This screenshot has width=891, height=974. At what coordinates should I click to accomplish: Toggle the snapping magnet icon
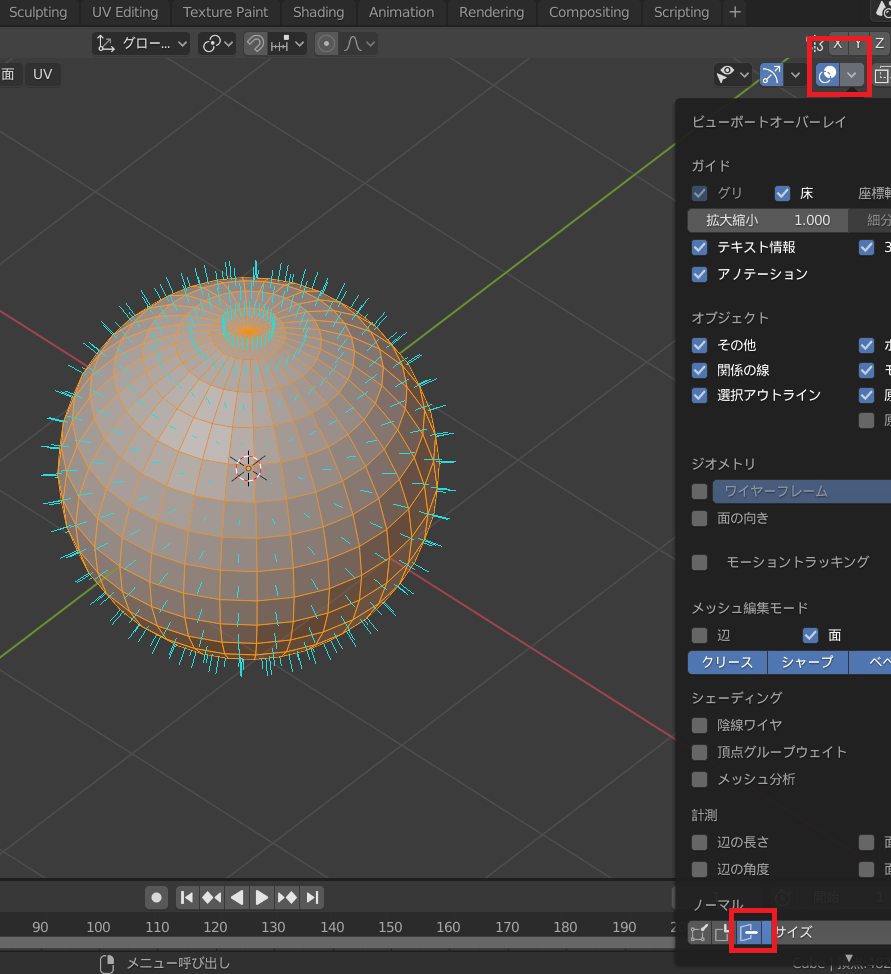pyautogui.click(x=255, y=44)
